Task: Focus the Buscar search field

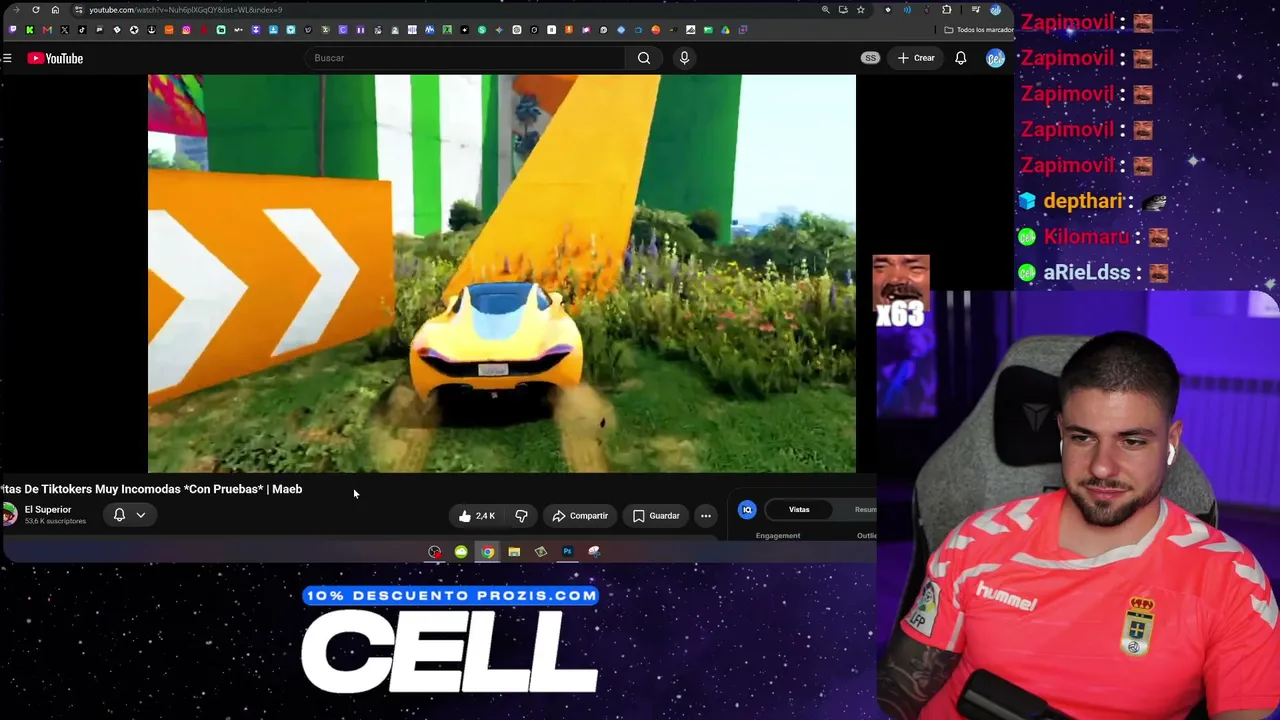Action: point(465,58)
